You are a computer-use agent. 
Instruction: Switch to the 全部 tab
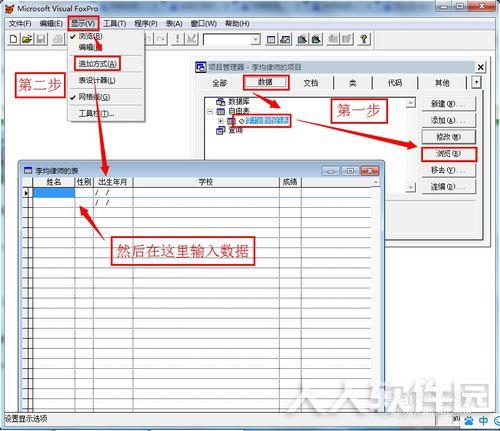(x=219, y=83)
